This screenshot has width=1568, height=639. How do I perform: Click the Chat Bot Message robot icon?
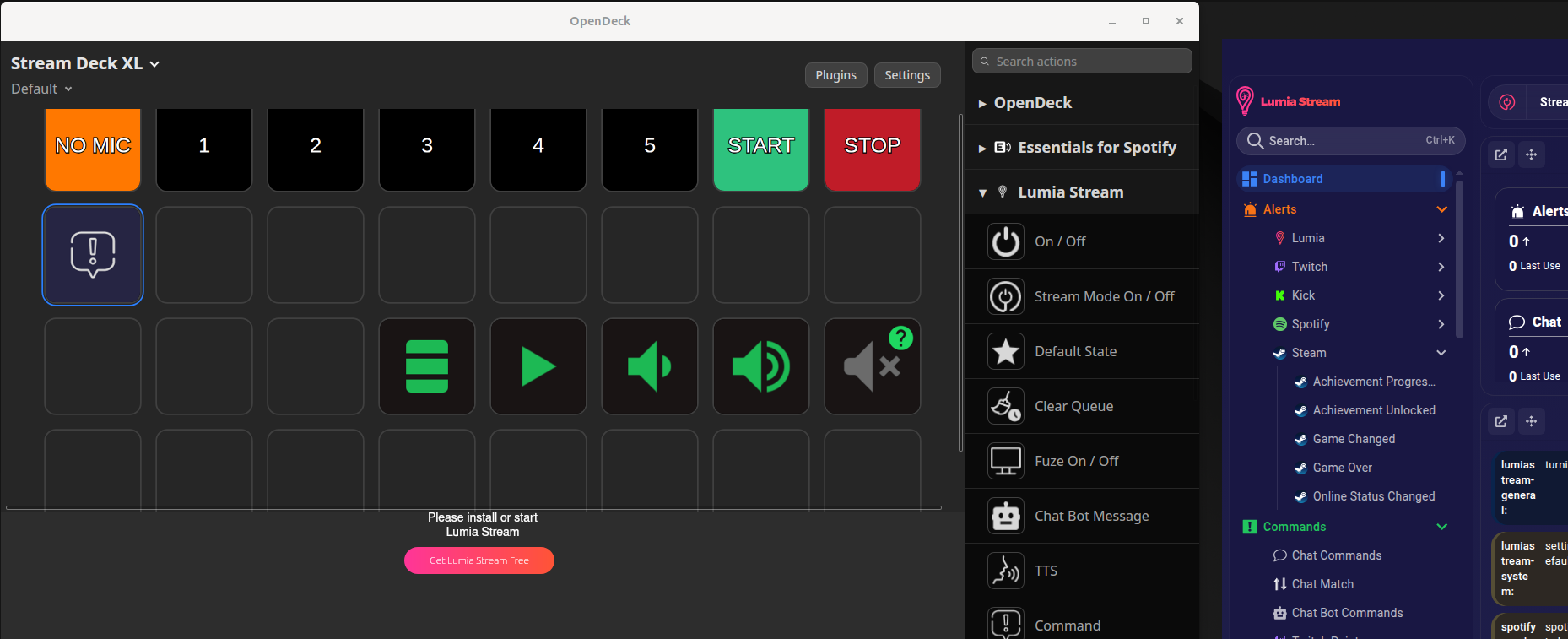click(x=1006, y=516)
